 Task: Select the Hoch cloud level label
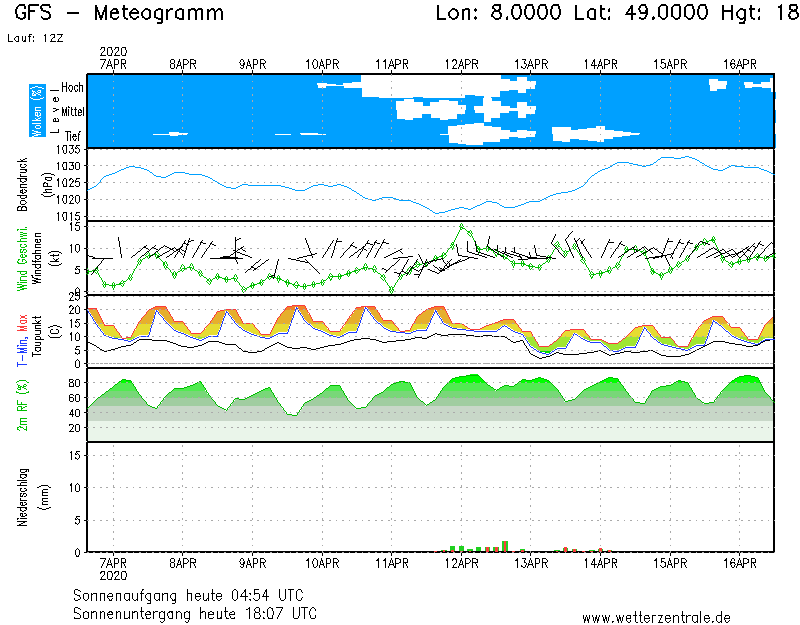click(72, 88)
